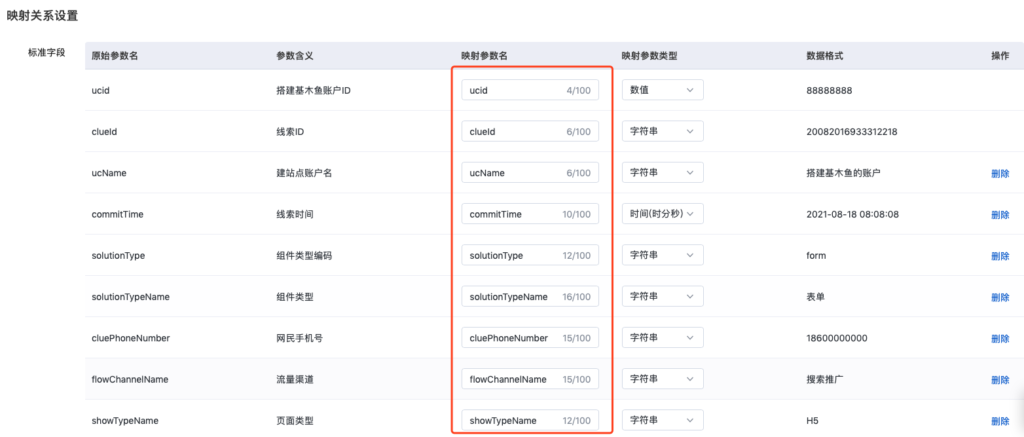Click 删除 for the cluePhoneNumber row
1024x437 pixels.
coord(999,338)
